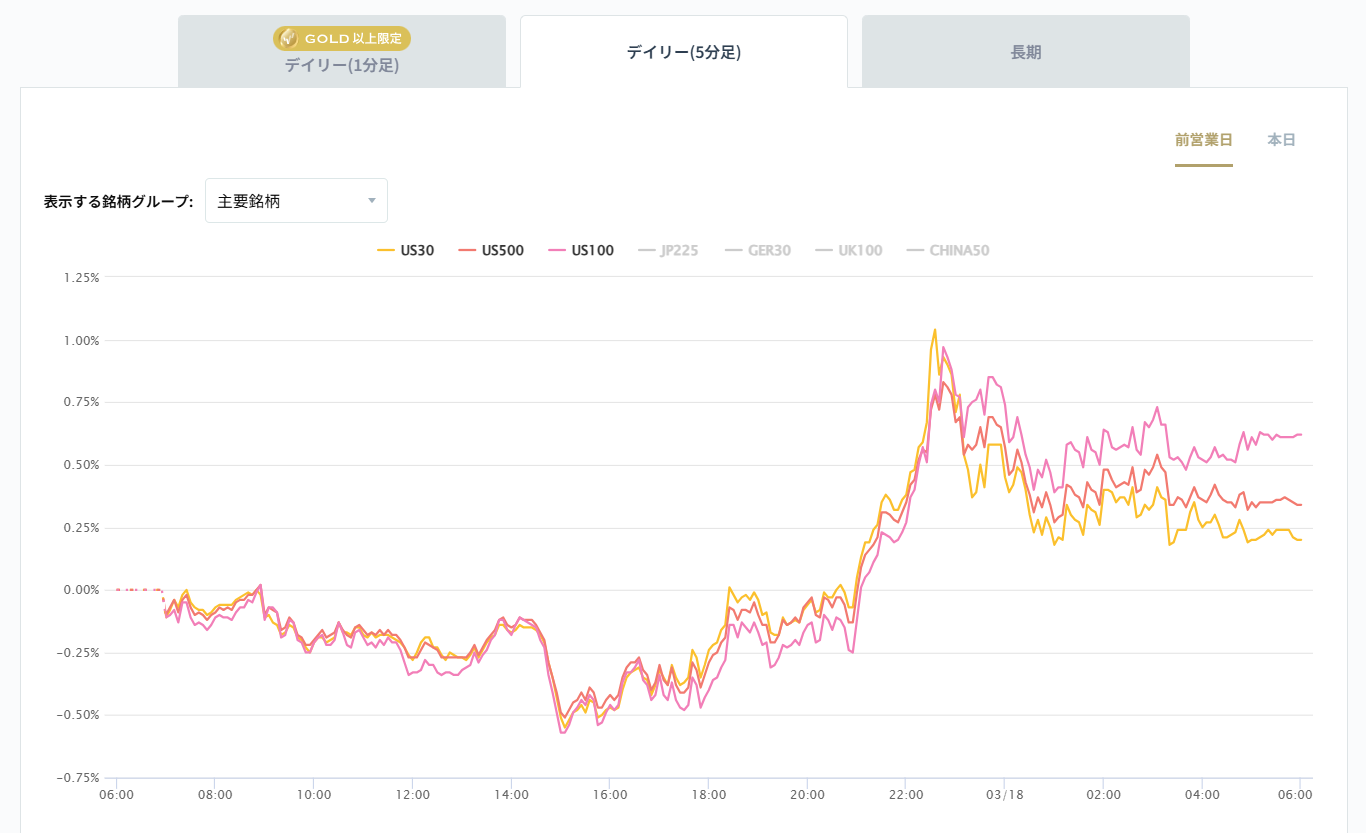Open the 長期 tab
1366x833 pixels.
coord(1026,53)
